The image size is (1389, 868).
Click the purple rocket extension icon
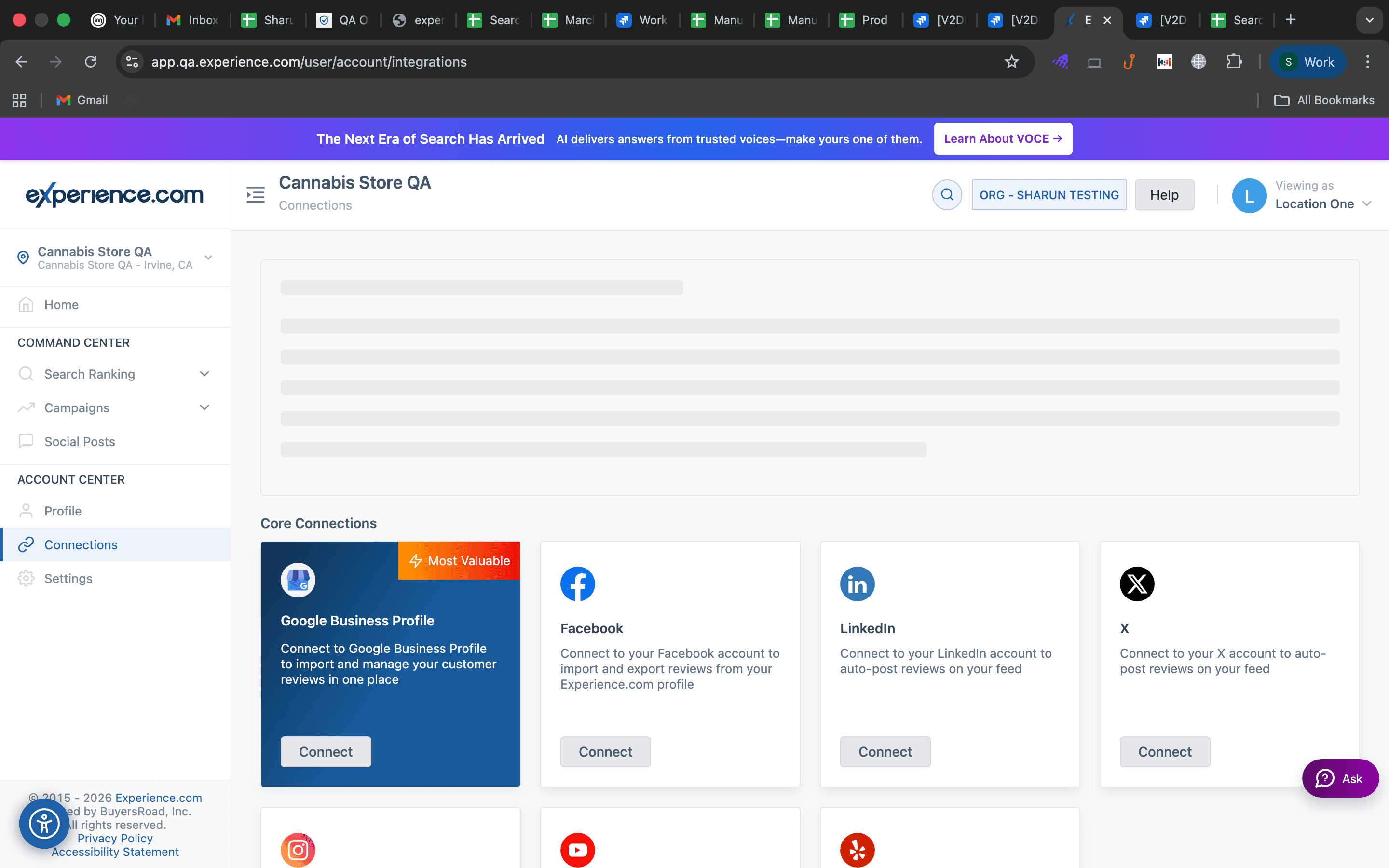coord(1060,61)
